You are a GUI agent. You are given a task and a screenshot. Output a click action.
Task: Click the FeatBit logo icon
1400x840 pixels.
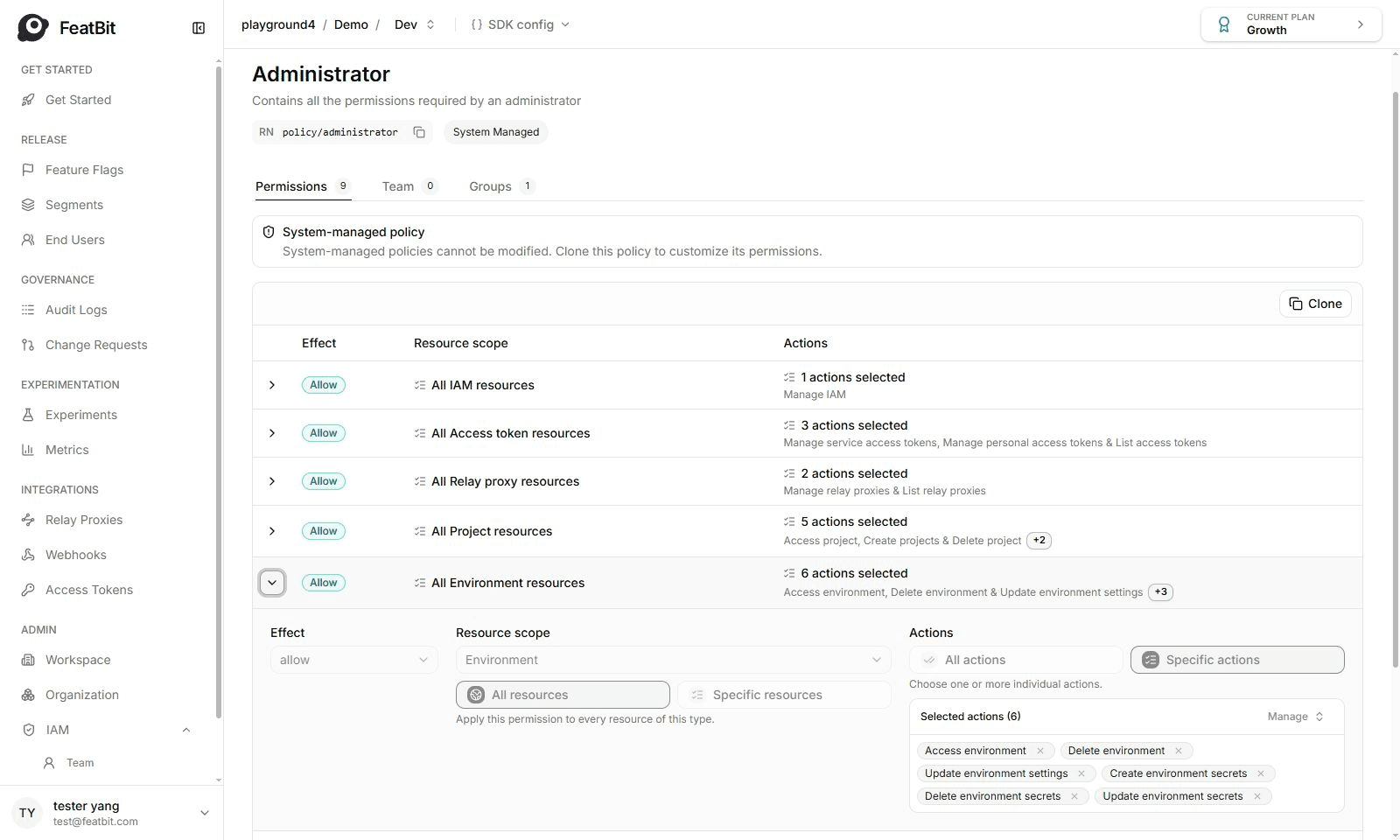click(x=33, y=28)
